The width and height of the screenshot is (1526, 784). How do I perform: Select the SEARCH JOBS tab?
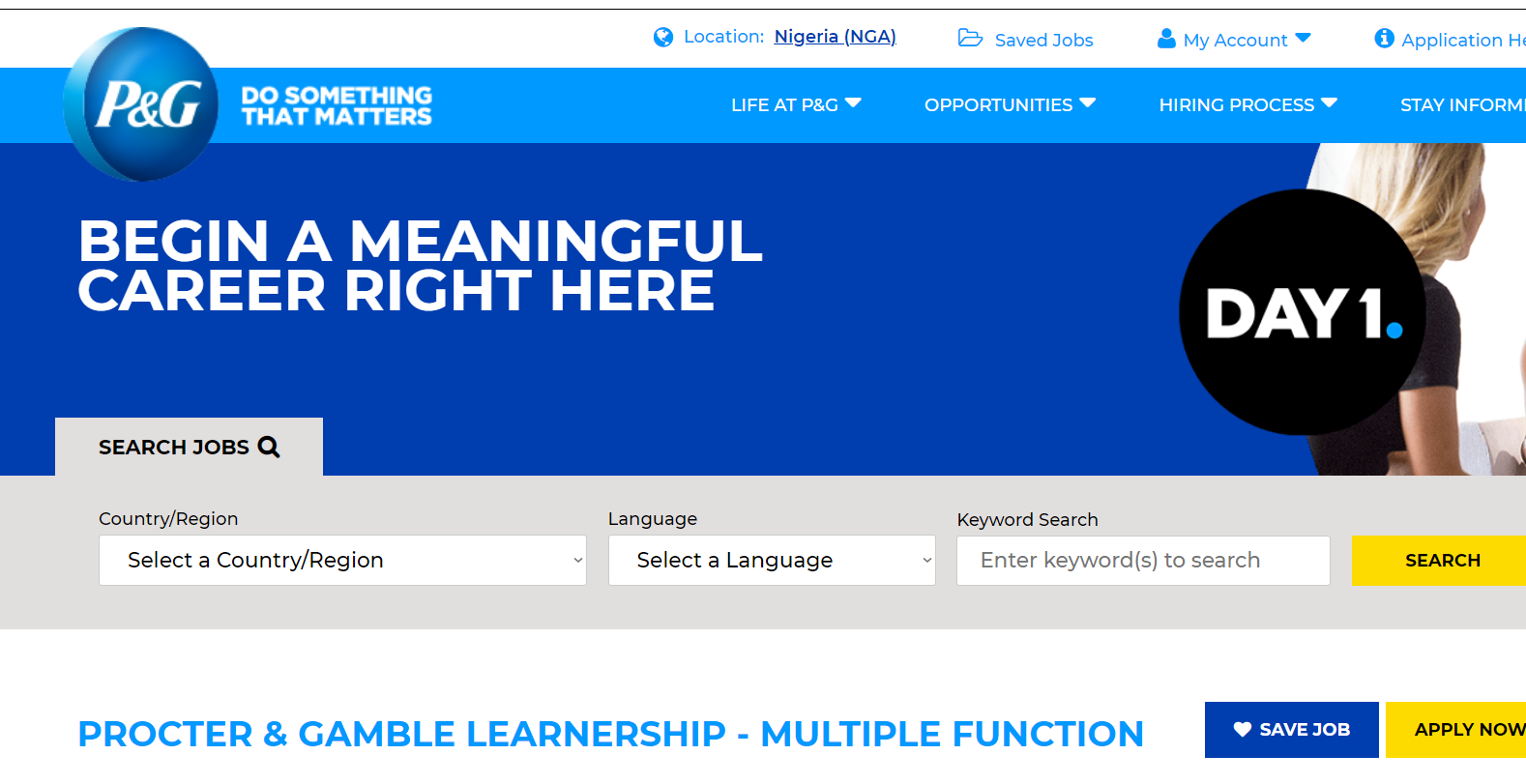189,447
